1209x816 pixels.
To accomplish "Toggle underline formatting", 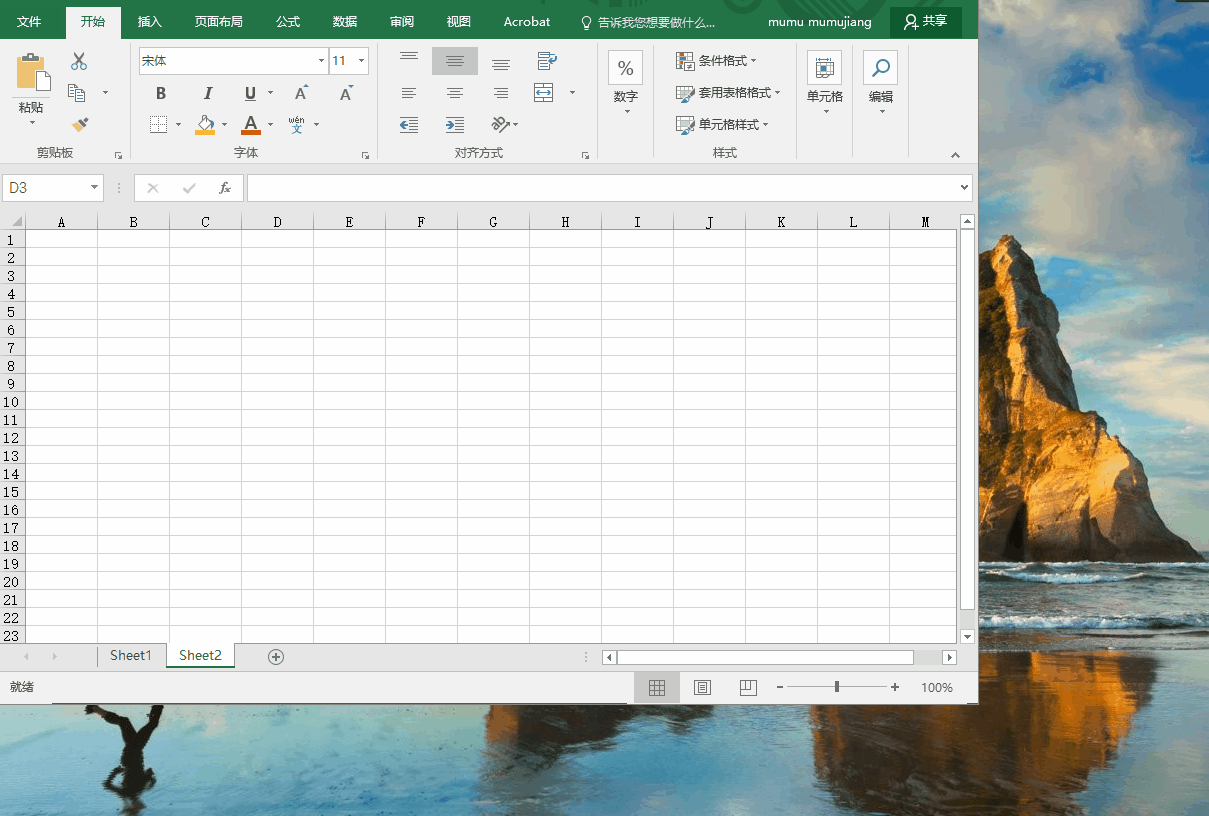I will tap(250, 93).
